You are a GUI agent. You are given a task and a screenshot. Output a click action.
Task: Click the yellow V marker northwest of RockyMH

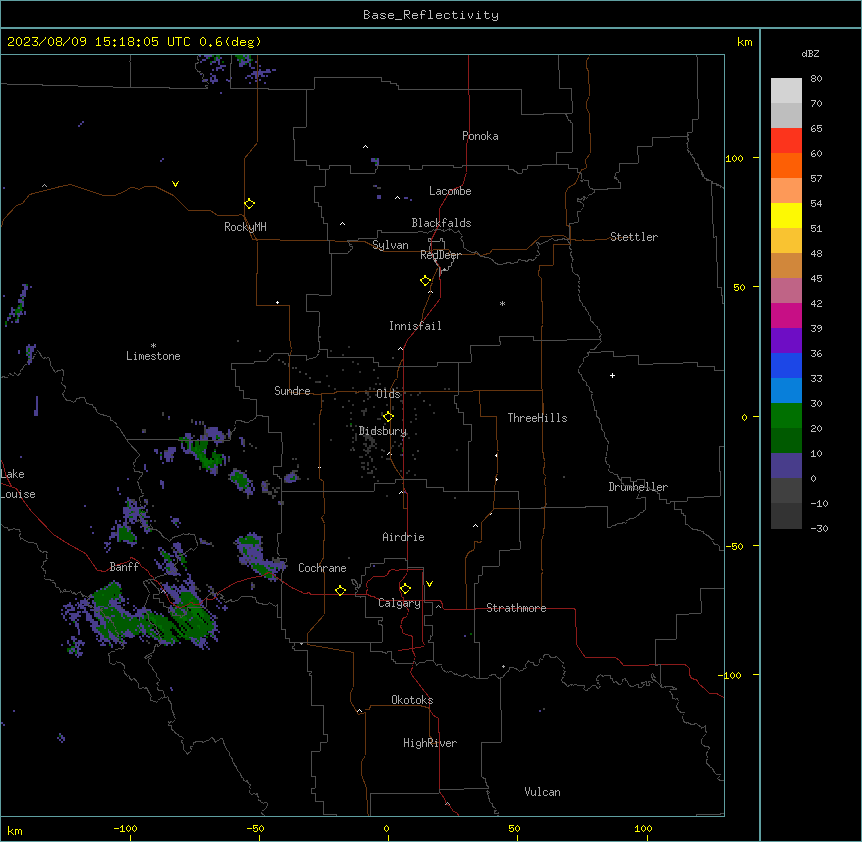[175, 184]
